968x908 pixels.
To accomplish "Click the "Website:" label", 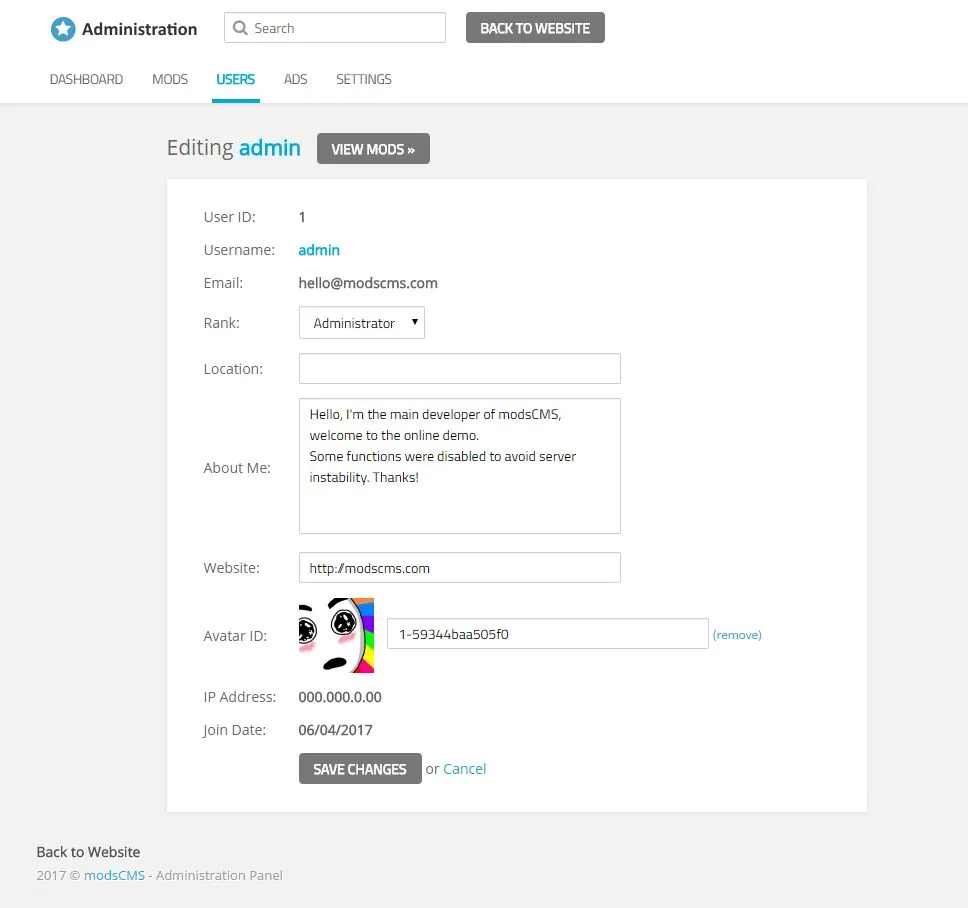I will [x=232, y=568].
